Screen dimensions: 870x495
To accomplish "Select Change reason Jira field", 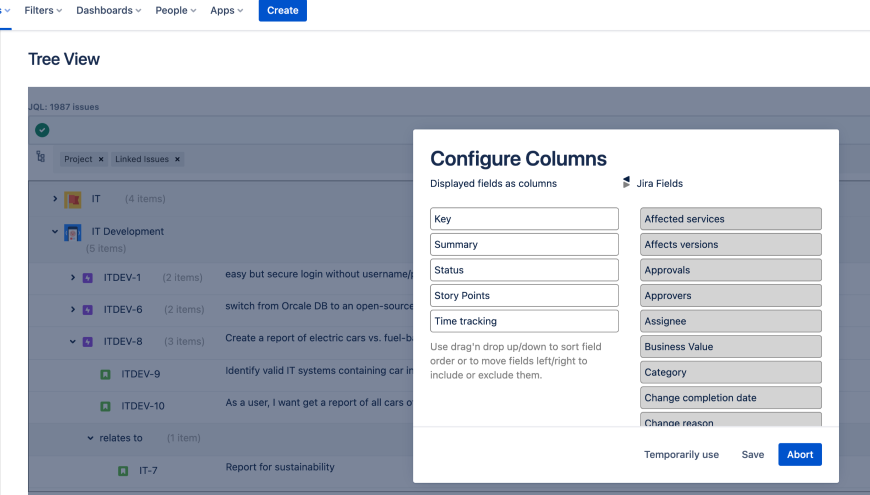I will [x=731, y=420].
